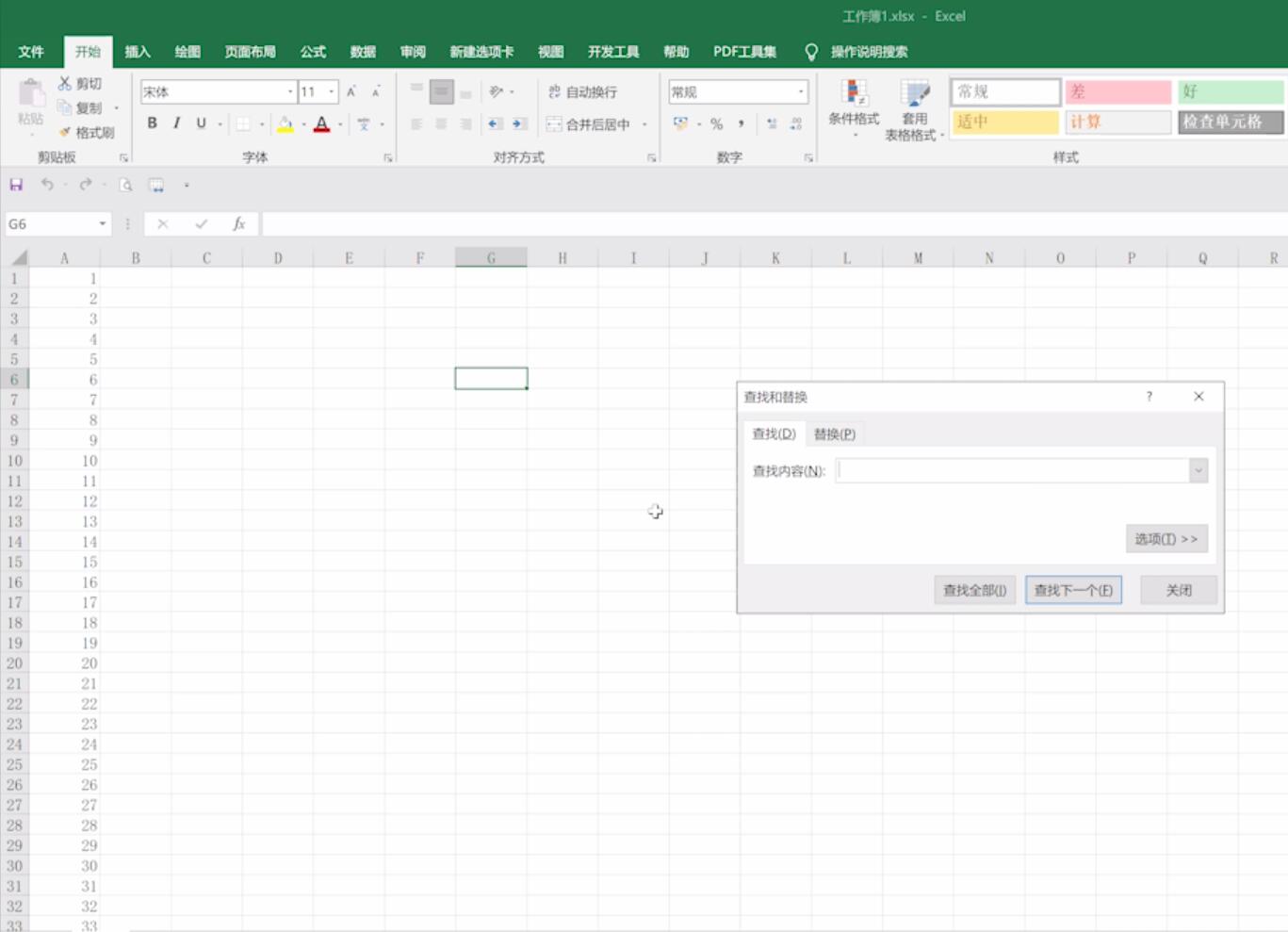Apply the 好 (Good) green cell style
The image size is (1288, 932).
(x=1231, y=91)
